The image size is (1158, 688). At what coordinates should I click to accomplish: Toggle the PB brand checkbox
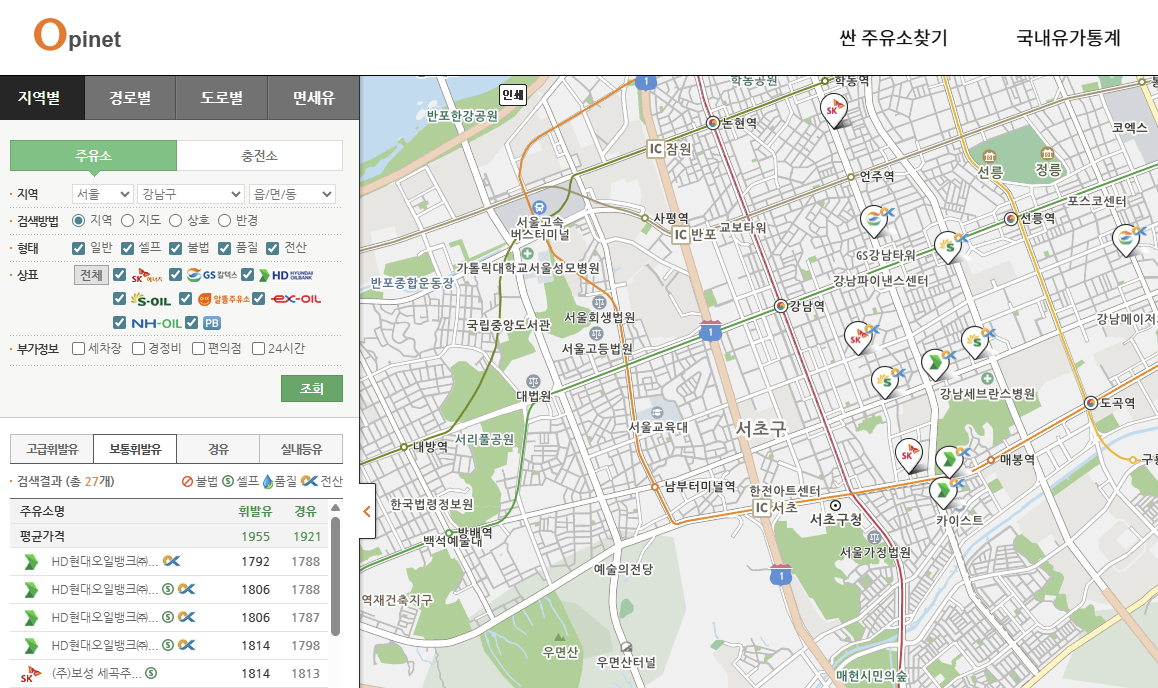click(192, 322)
